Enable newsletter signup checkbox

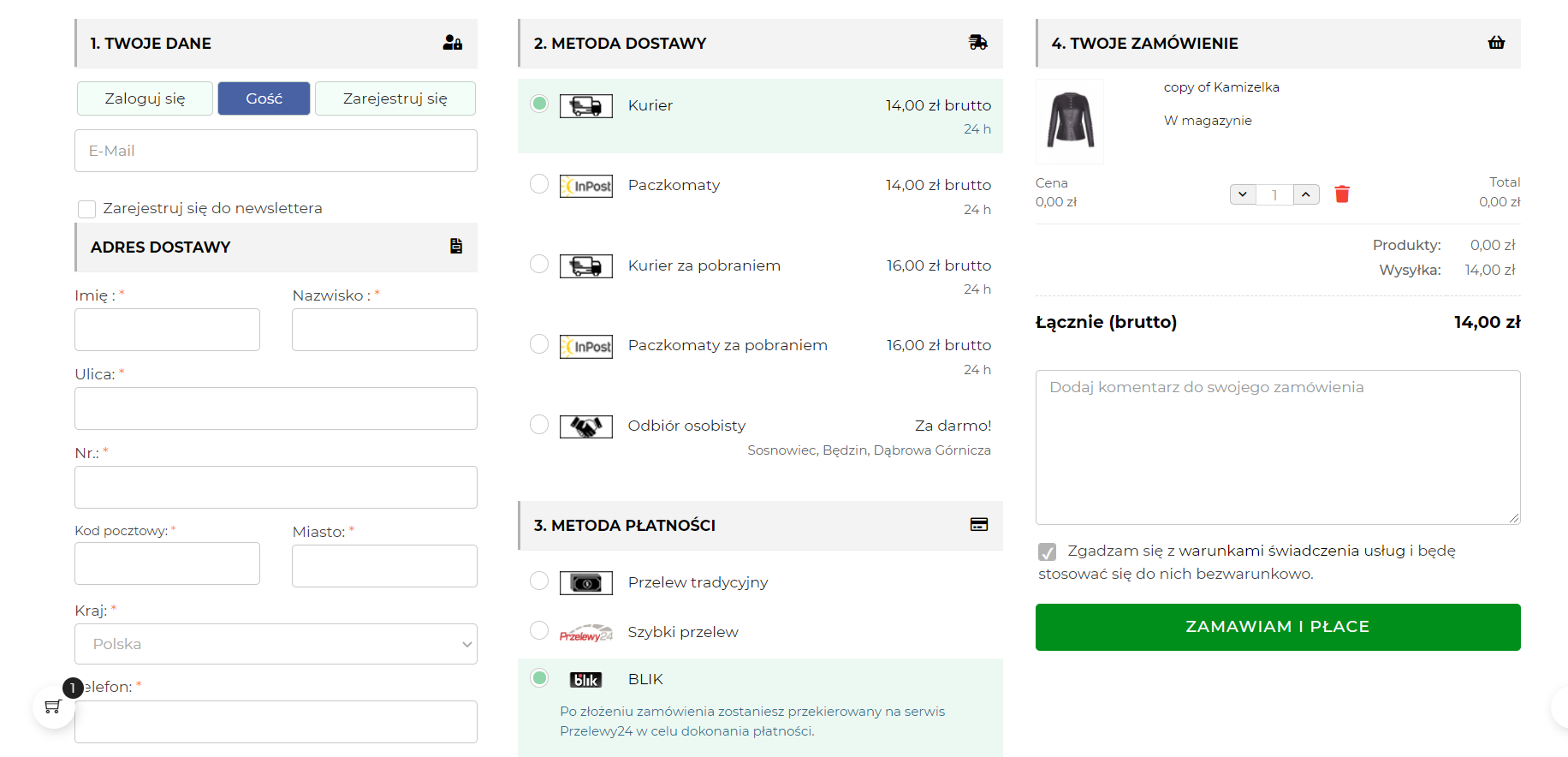(x=86, y=209)
